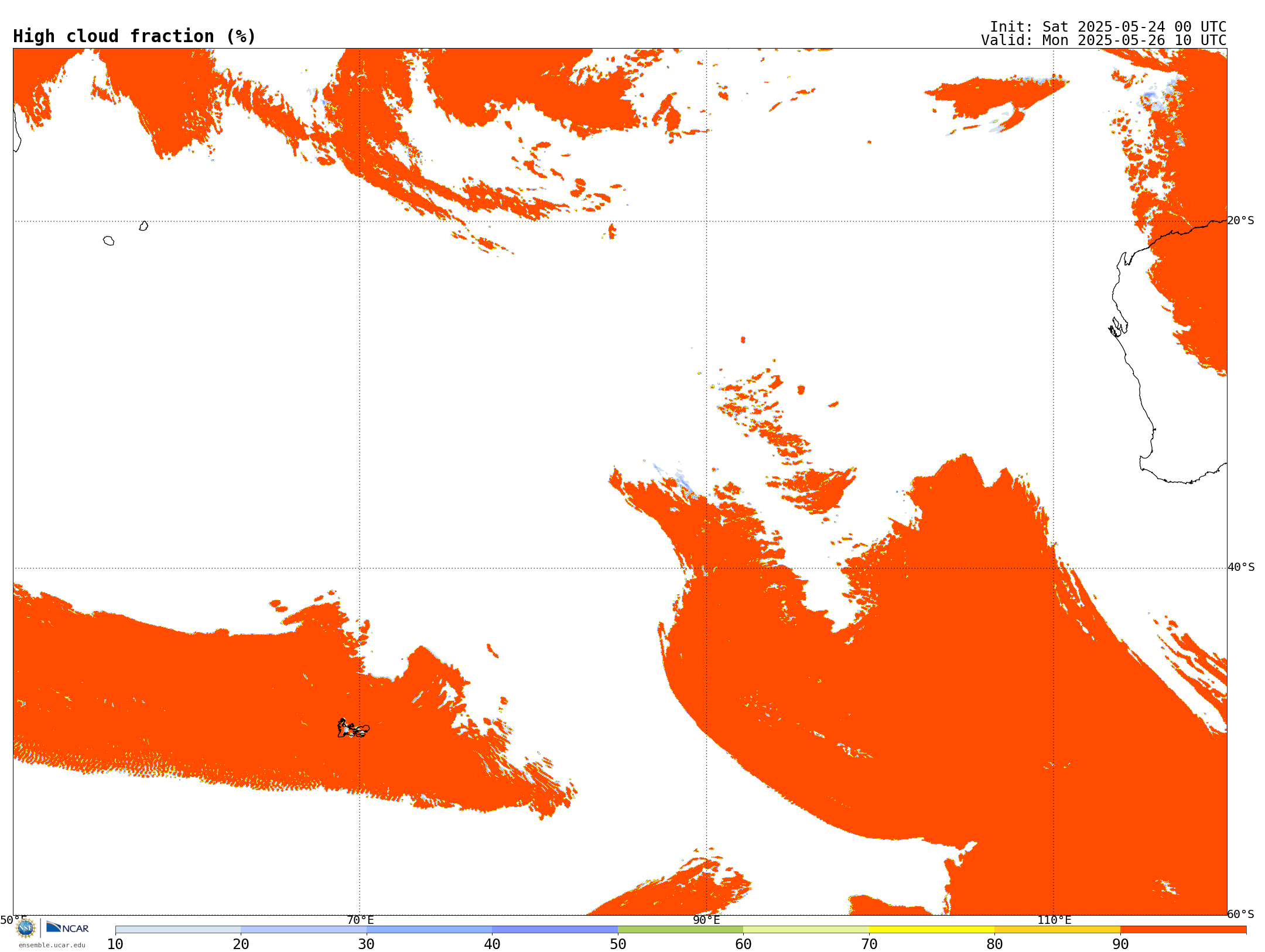The width and height of the screenshot is (1265, 952).
Task: Pick the 60–70 pale yellow-green colorbar segment
Action: tap(806, 930)
